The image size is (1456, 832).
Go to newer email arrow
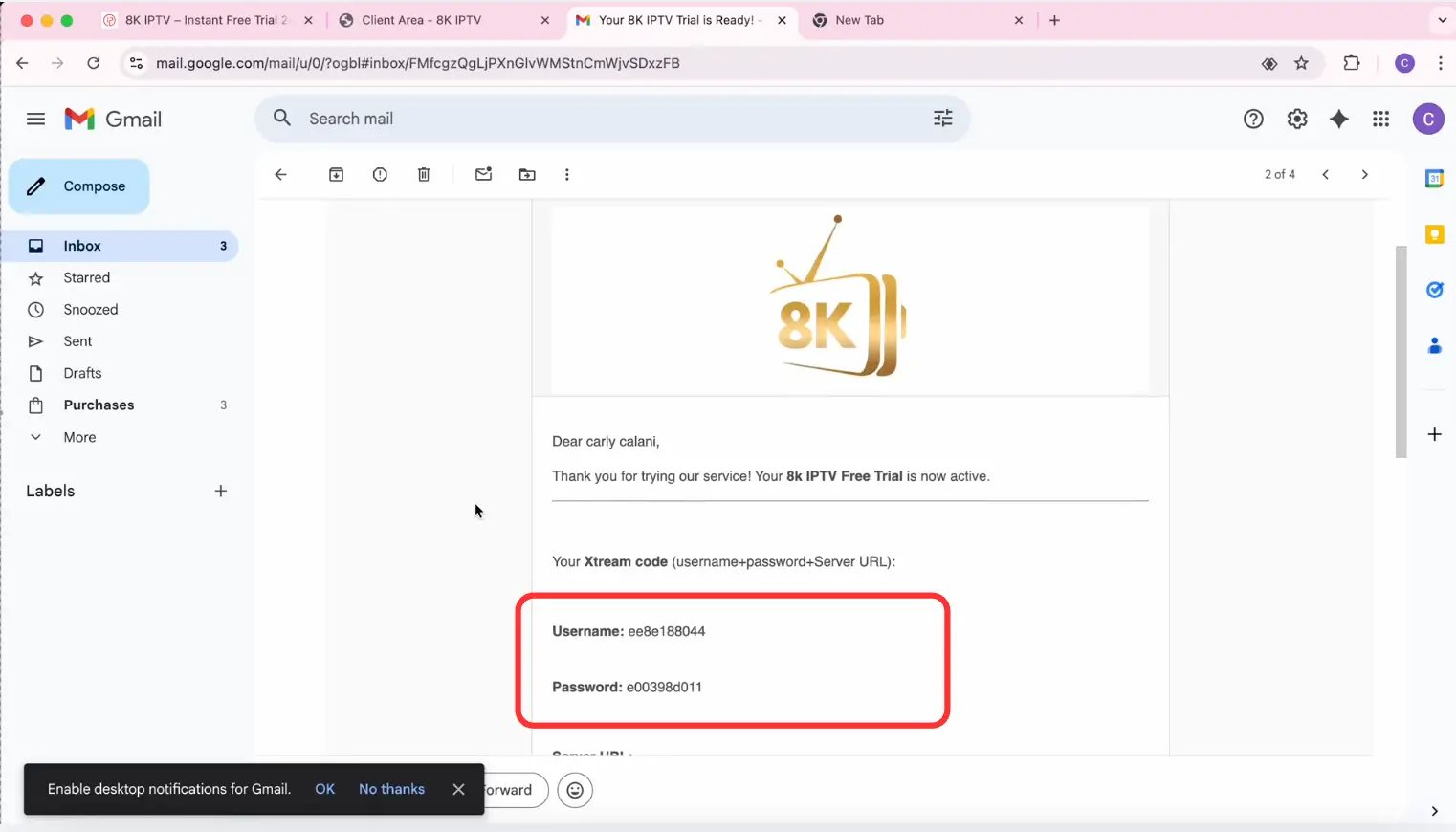[x=1325, y=174]
